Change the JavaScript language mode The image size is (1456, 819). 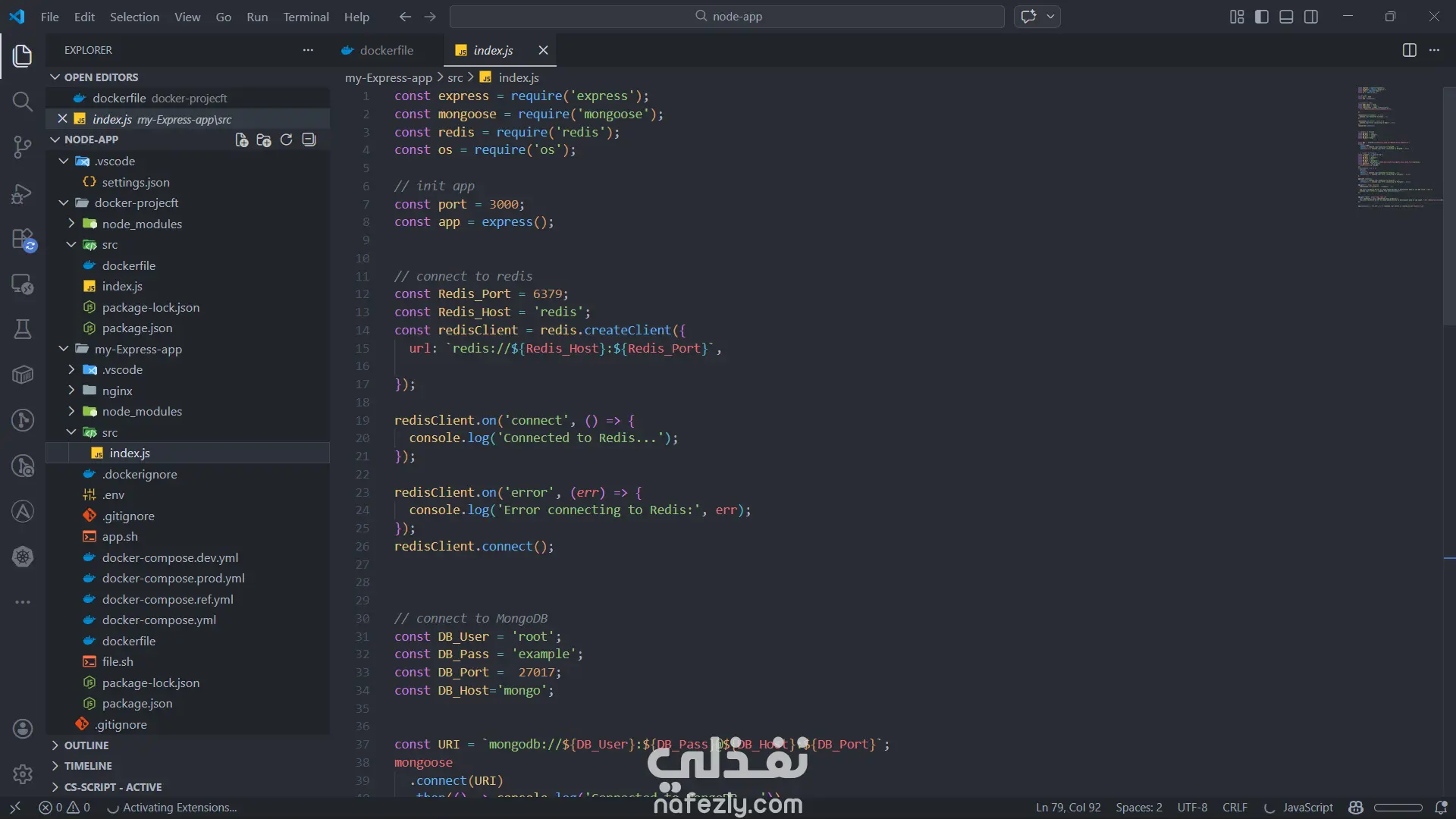(1307, 808)
